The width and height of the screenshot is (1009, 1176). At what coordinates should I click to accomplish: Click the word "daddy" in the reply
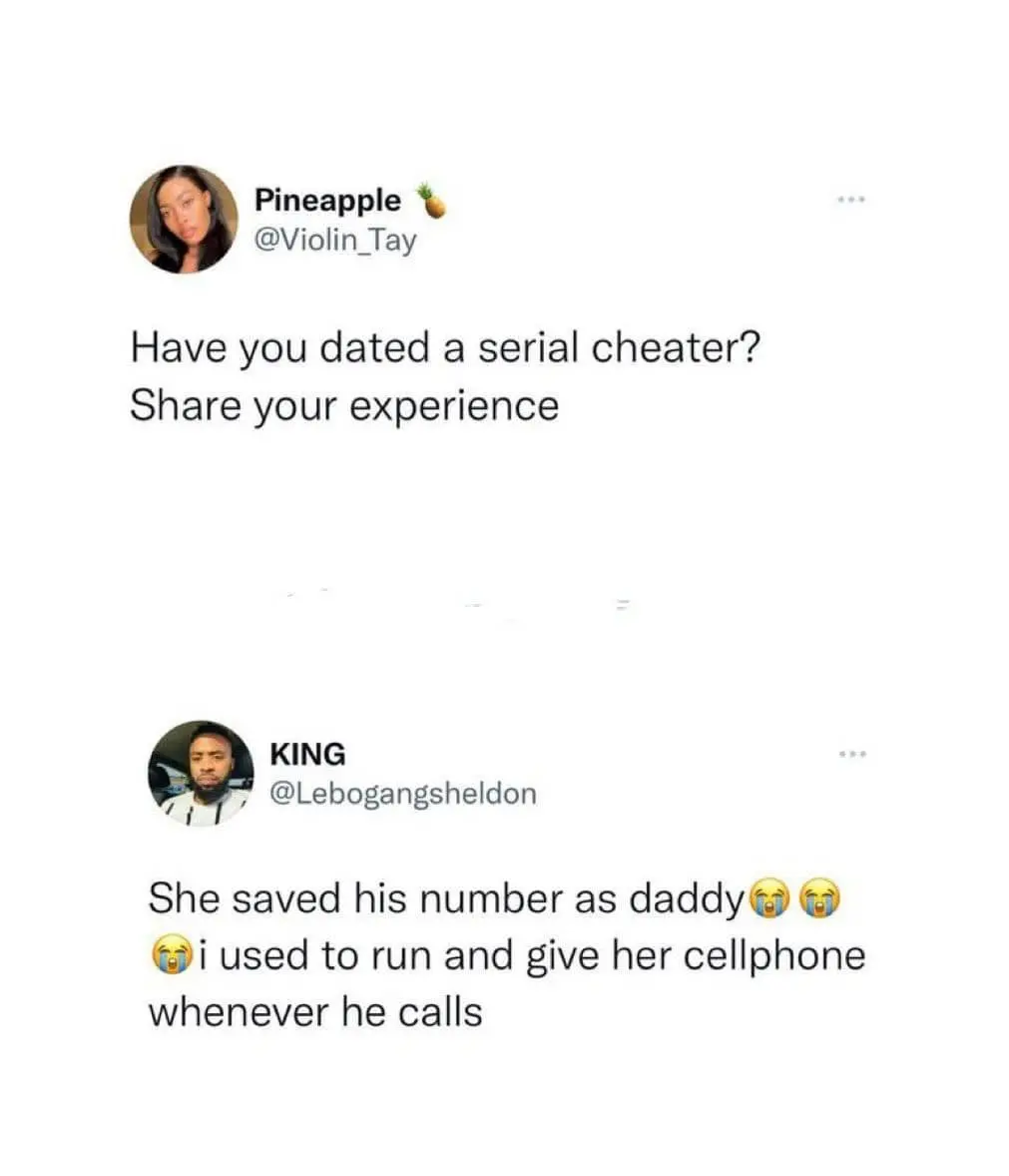coord(687,899)
